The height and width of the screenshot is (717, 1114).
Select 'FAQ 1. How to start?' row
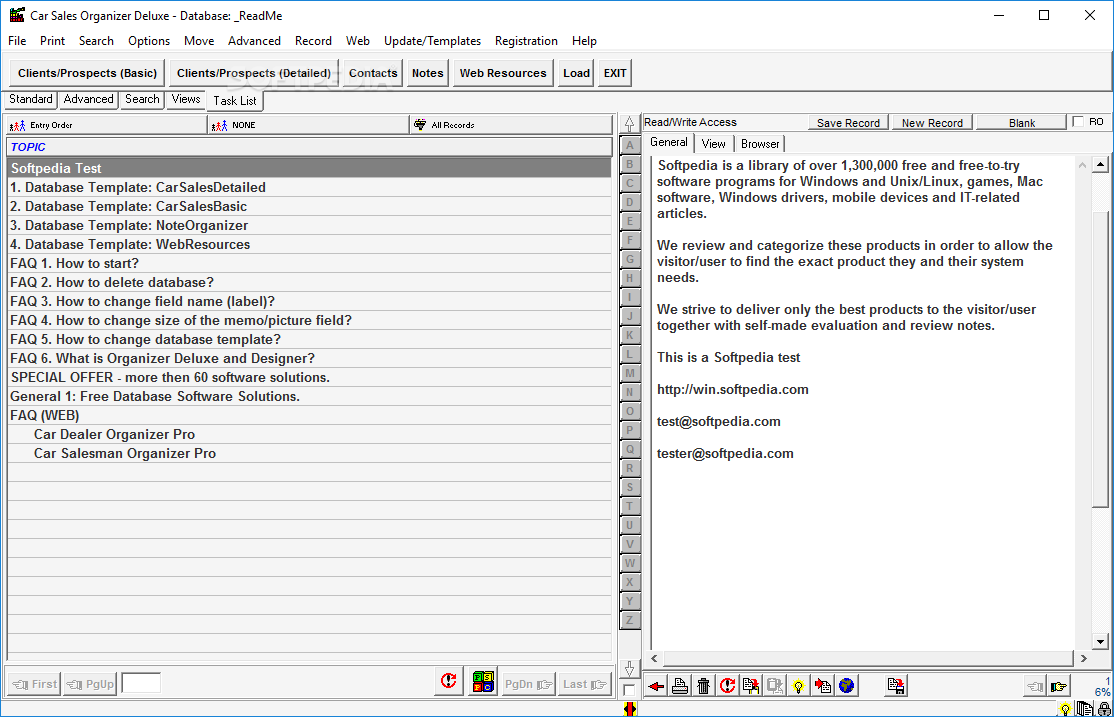click(309, 263)
